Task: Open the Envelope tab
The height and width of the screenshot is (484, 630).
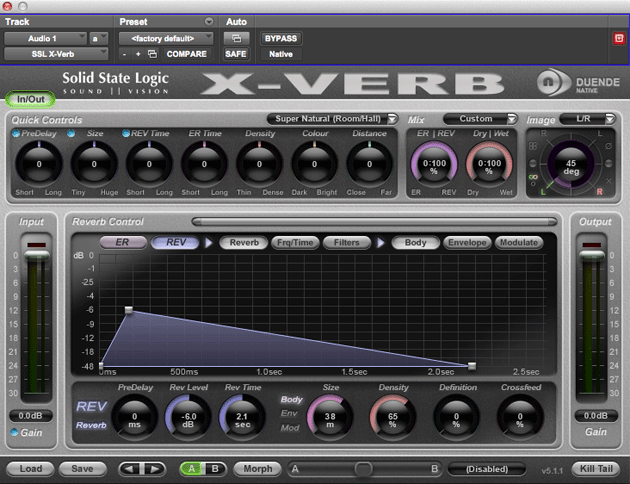Action: 467,243
